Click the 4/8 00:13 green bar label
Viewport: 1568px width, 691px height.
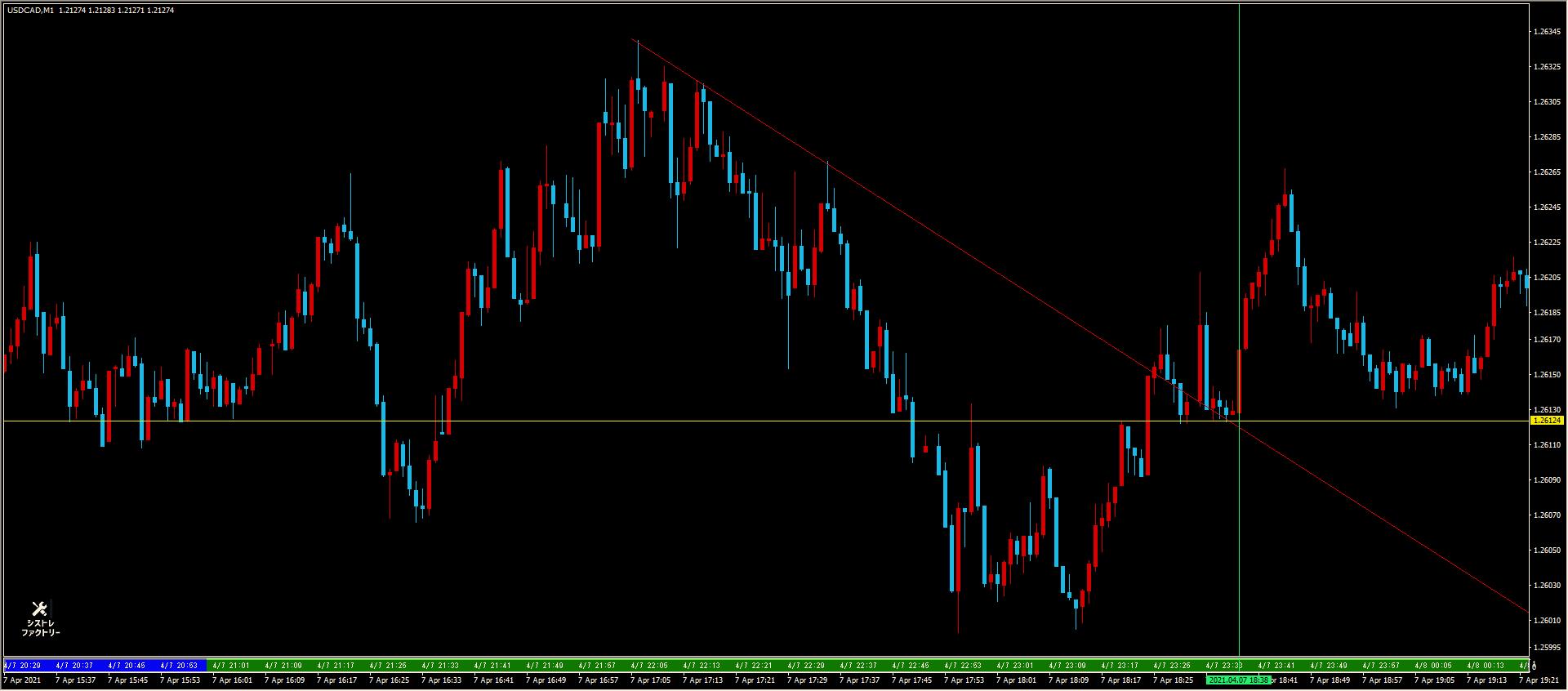coord(1485,666)
